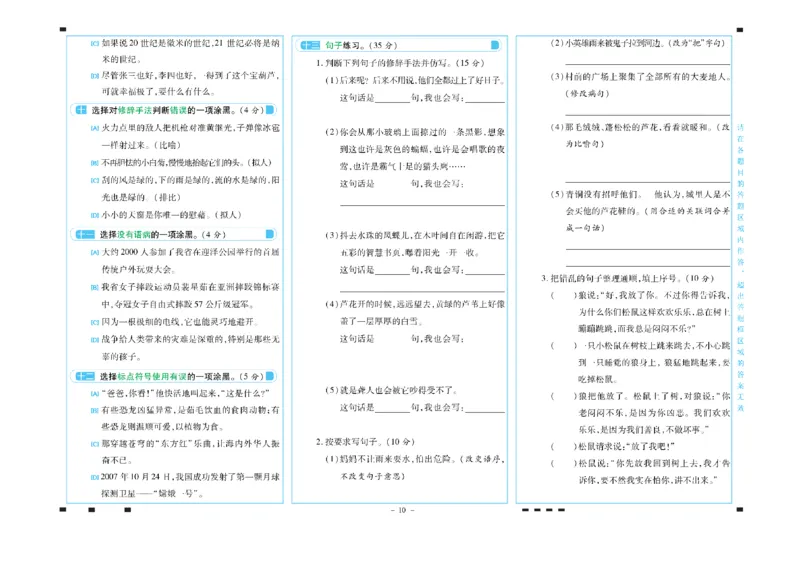Click sentence (5)青铜没有招呼他们
This screenshot has height=566, width=800.
(640, 211)
